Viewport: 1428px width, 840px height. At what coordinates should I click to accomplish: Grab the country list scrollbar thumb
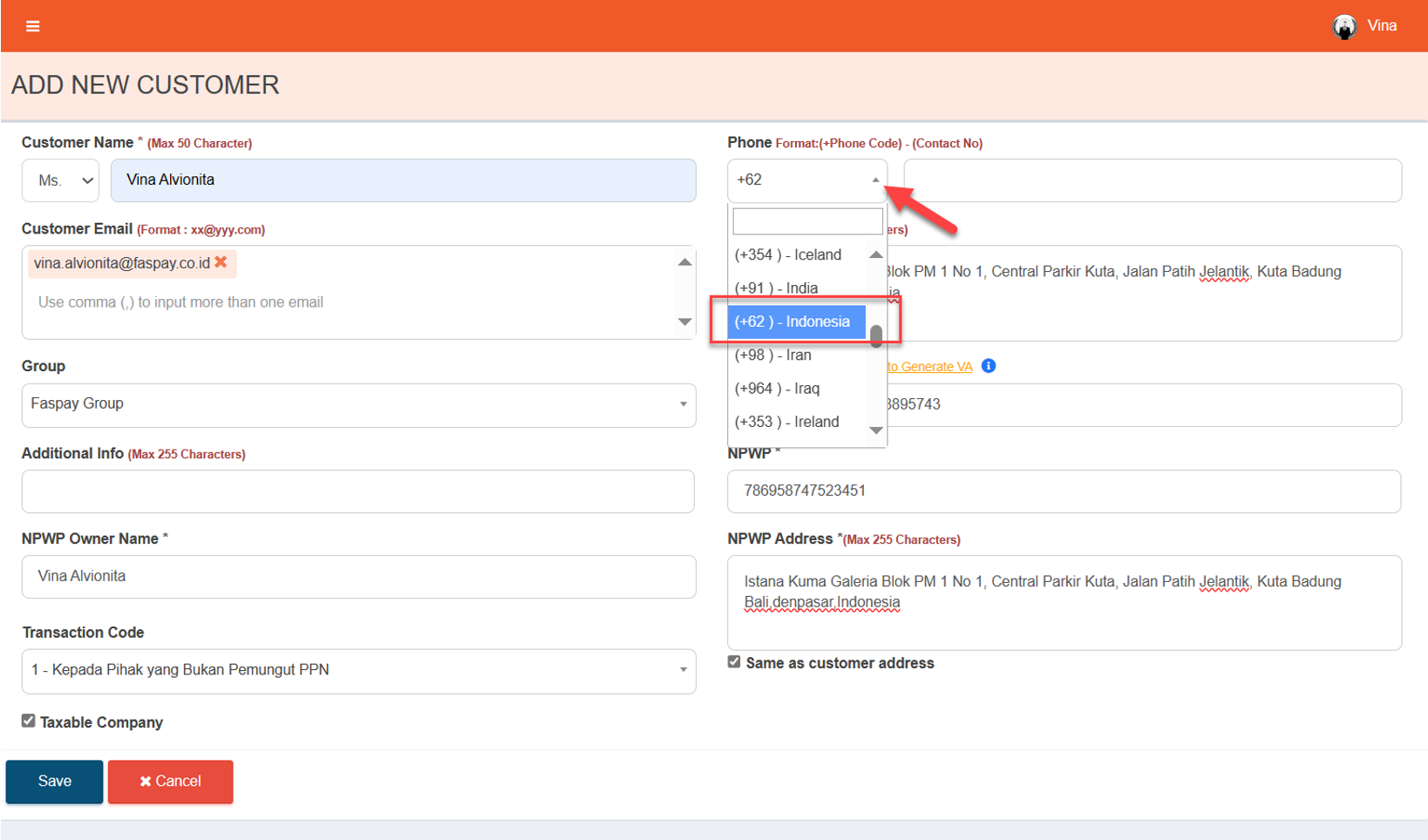(876, 336)
